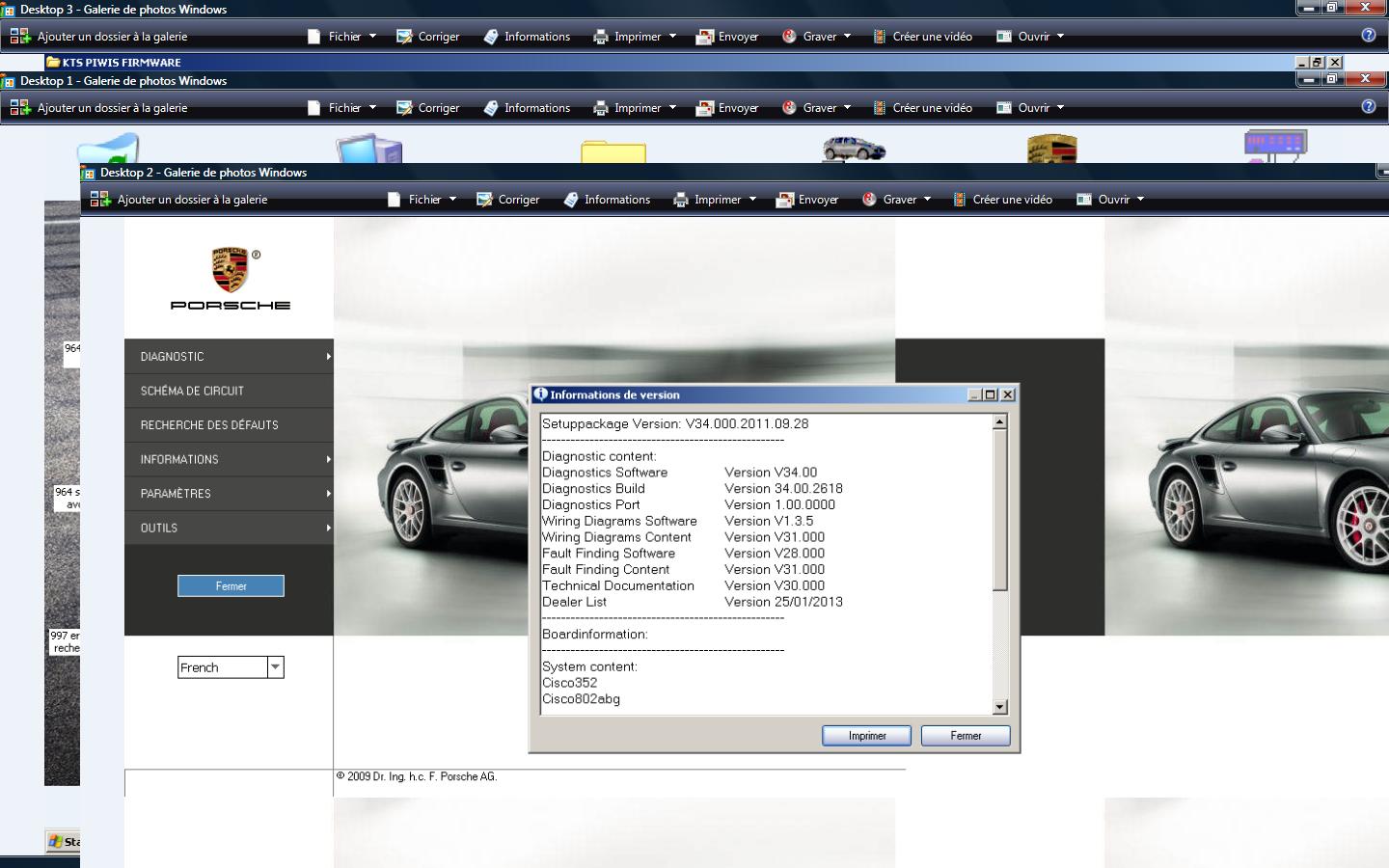
Task: Click Corriger in the Desktop 3 window toolbar
Action: (x=428, y=37)
